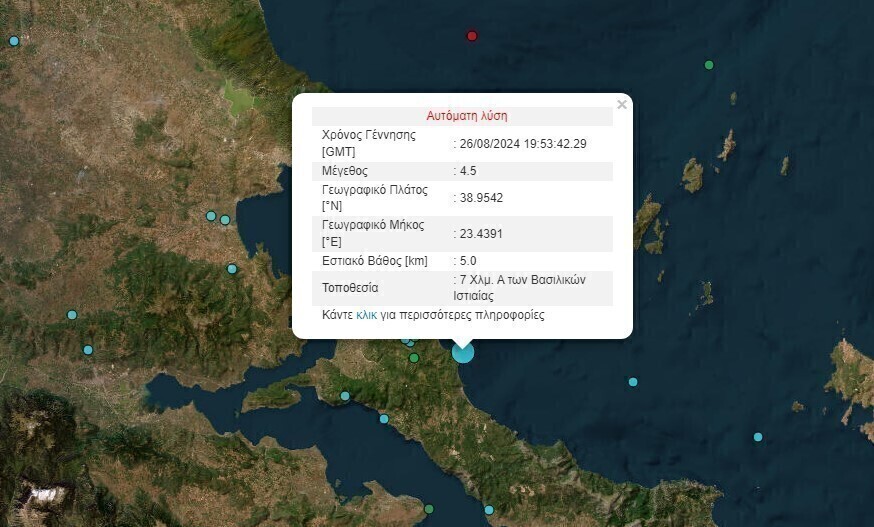Select the cyan marker at the top-left map edge

click(x=14, y=41)
